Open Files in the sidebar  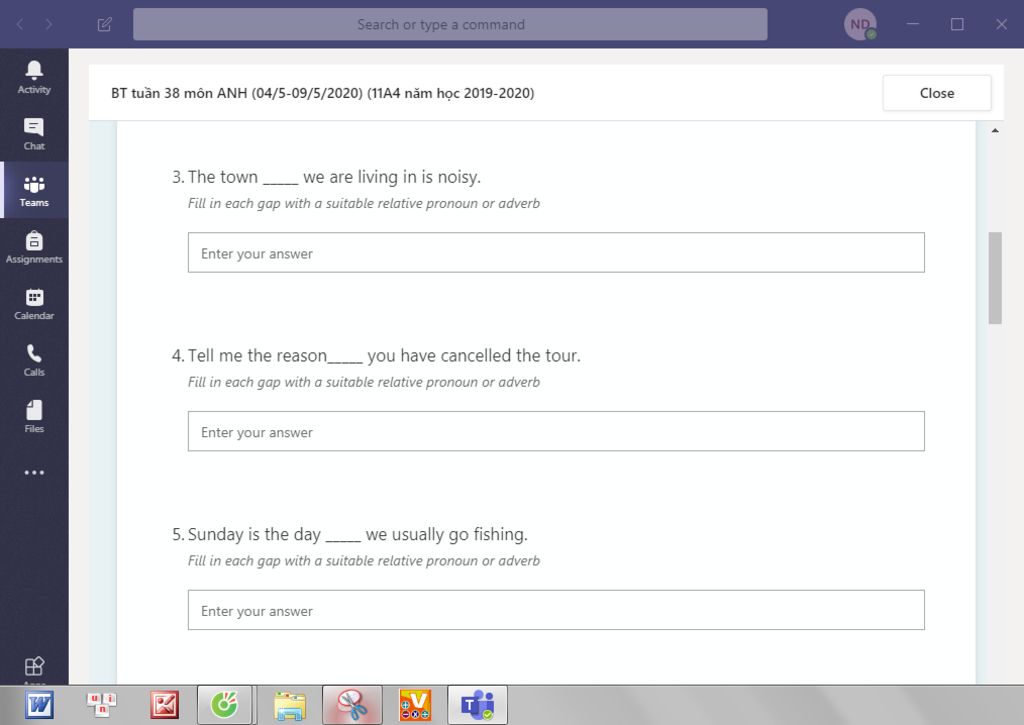(x=34, y=417)
